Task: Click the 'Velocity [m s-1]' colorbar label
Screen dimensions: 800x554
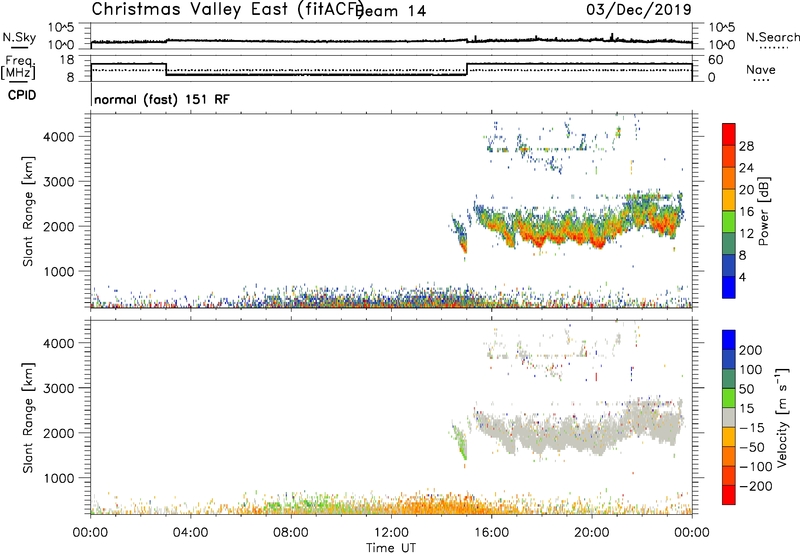Action: coord(781,417)
